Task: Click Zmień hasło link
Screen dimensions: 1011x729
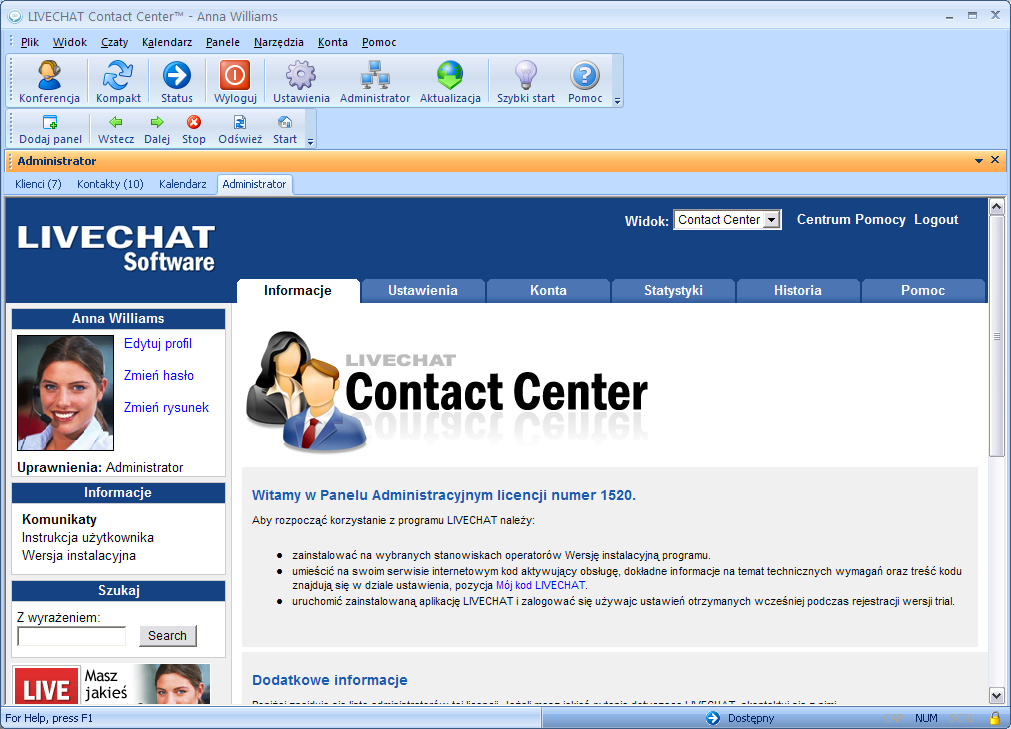Action: point(159,376)
